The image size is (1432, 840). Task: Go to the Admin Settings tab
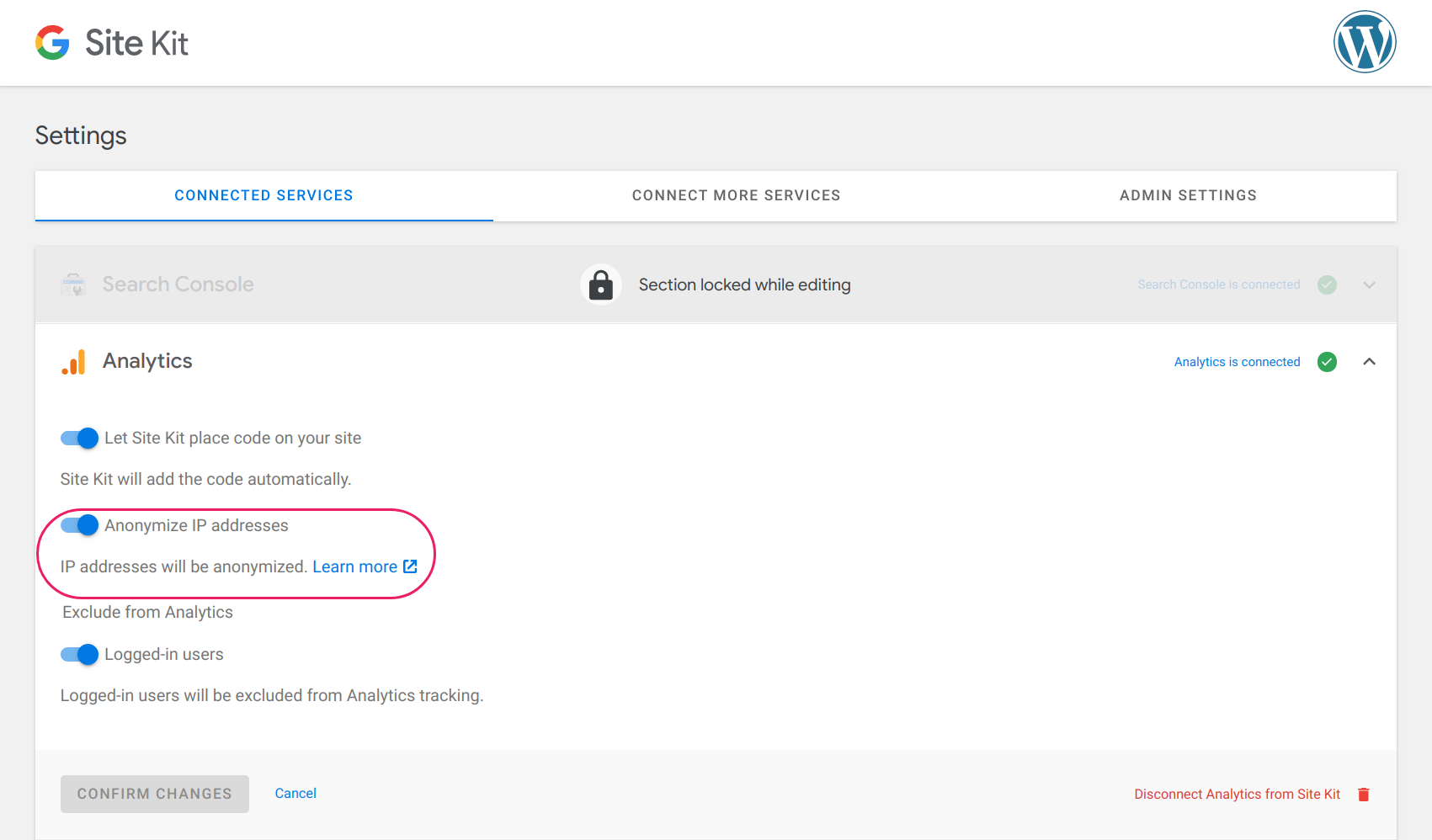tap(1188, 195)
